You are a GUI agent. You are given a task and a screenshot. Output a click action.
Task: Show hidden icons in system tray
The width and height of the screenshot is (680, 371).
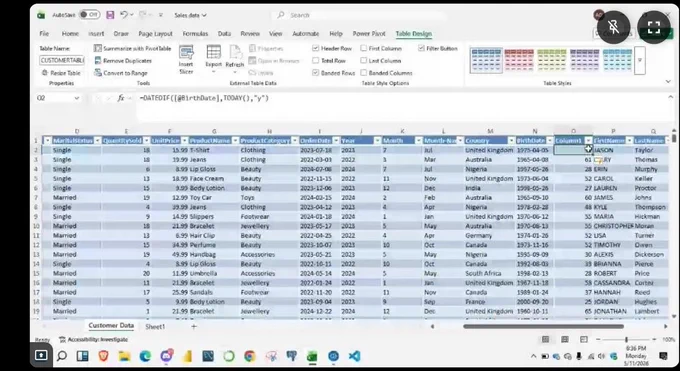533,356
